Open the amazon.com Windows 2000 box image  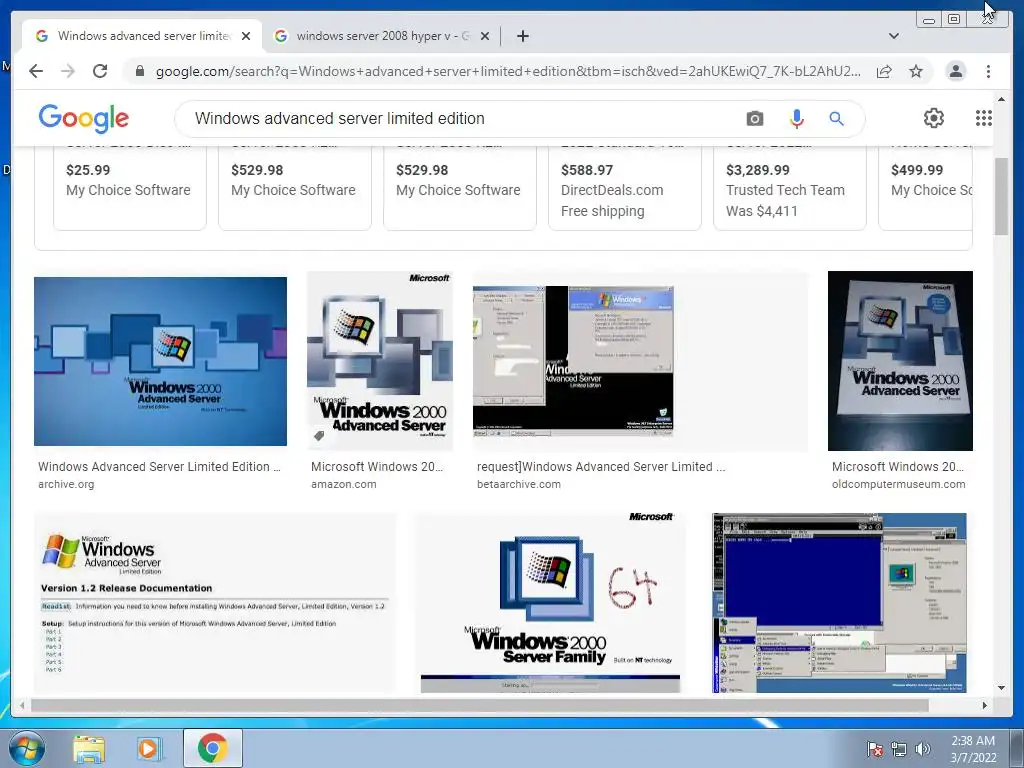coord(379,361)
